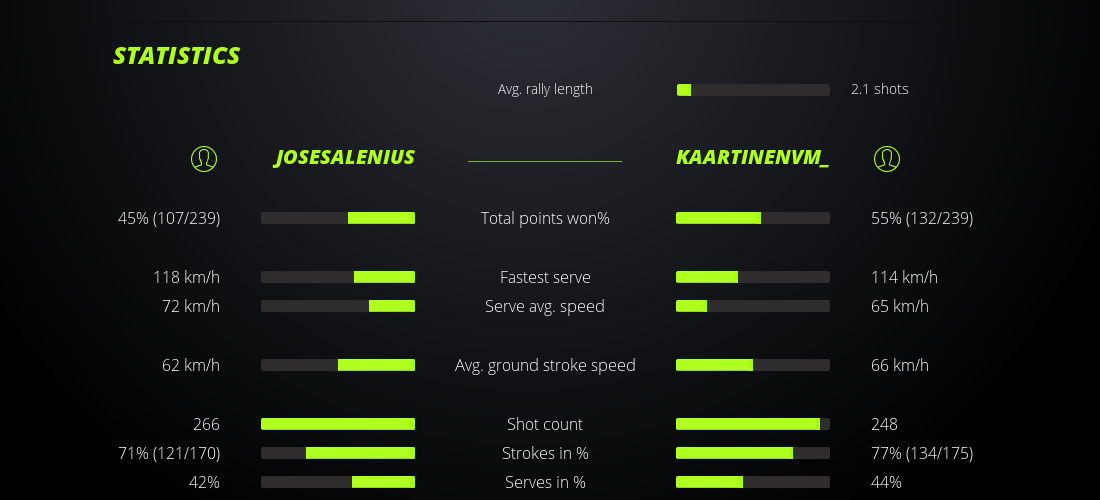Open the JOSESALENIUS player name
The image size is (1100, 500).
coord(345,158)
